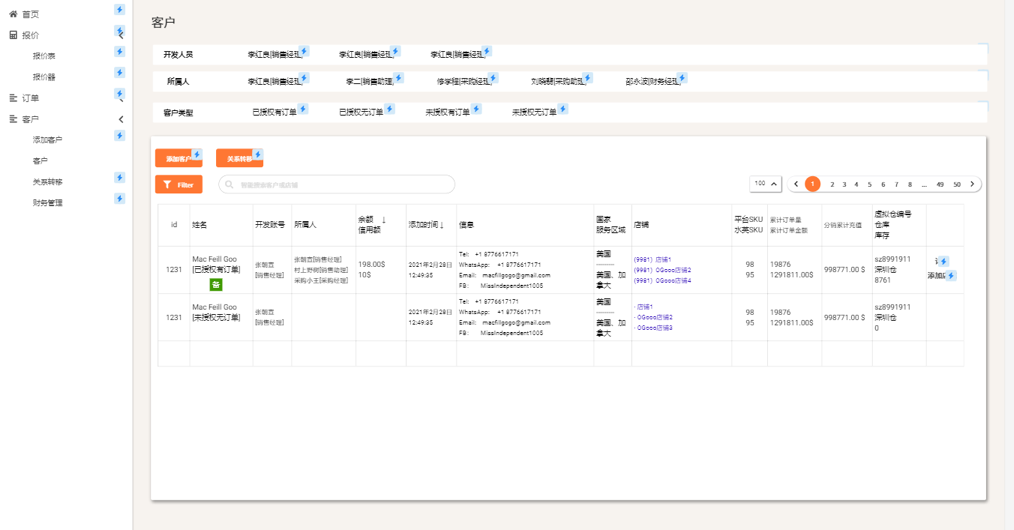Click the list icon next to 订单
Viewport: 1014px width, 530px height.
(x=13, y=98)
